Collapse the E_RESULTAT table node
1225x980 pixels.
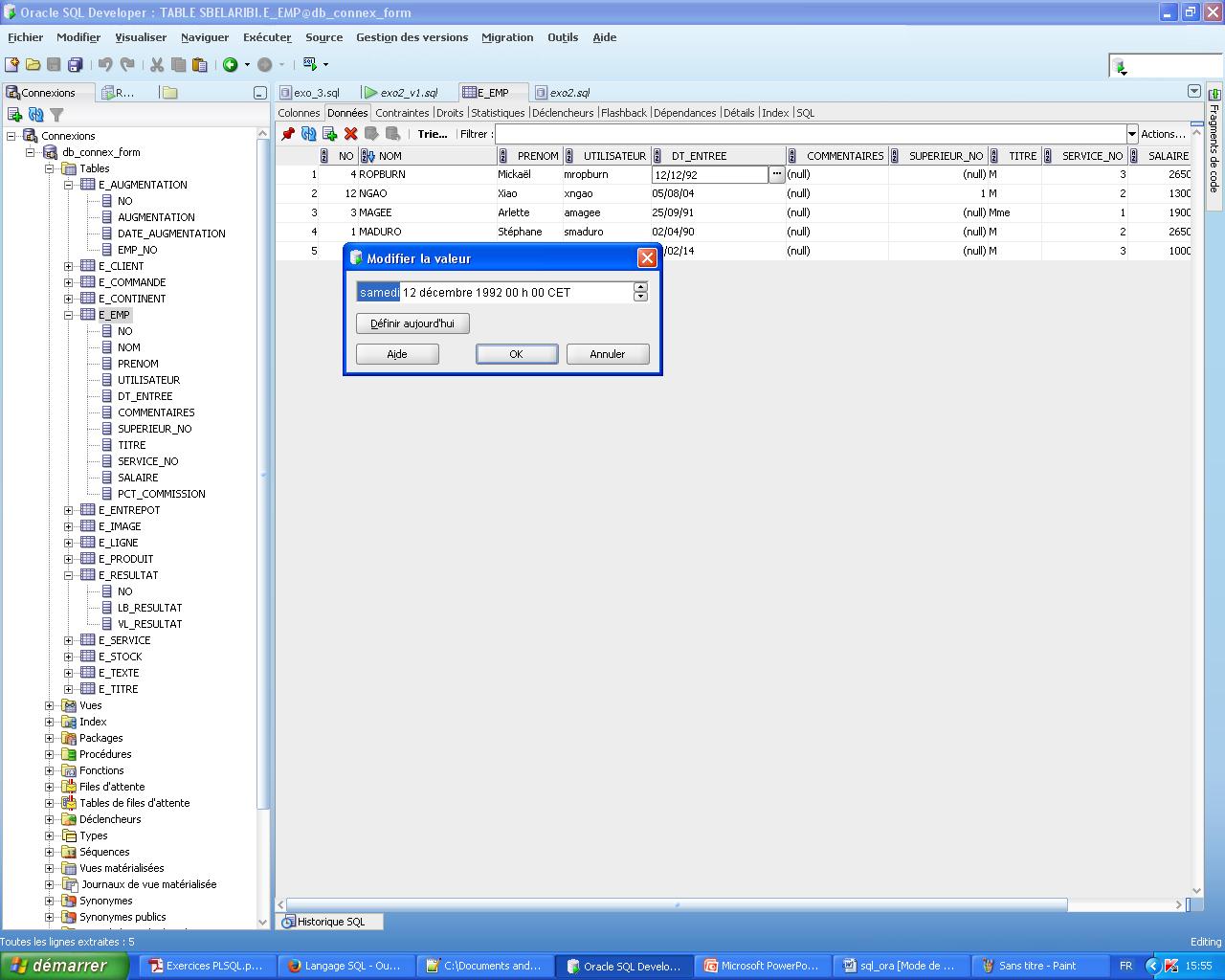coord(68,575)
